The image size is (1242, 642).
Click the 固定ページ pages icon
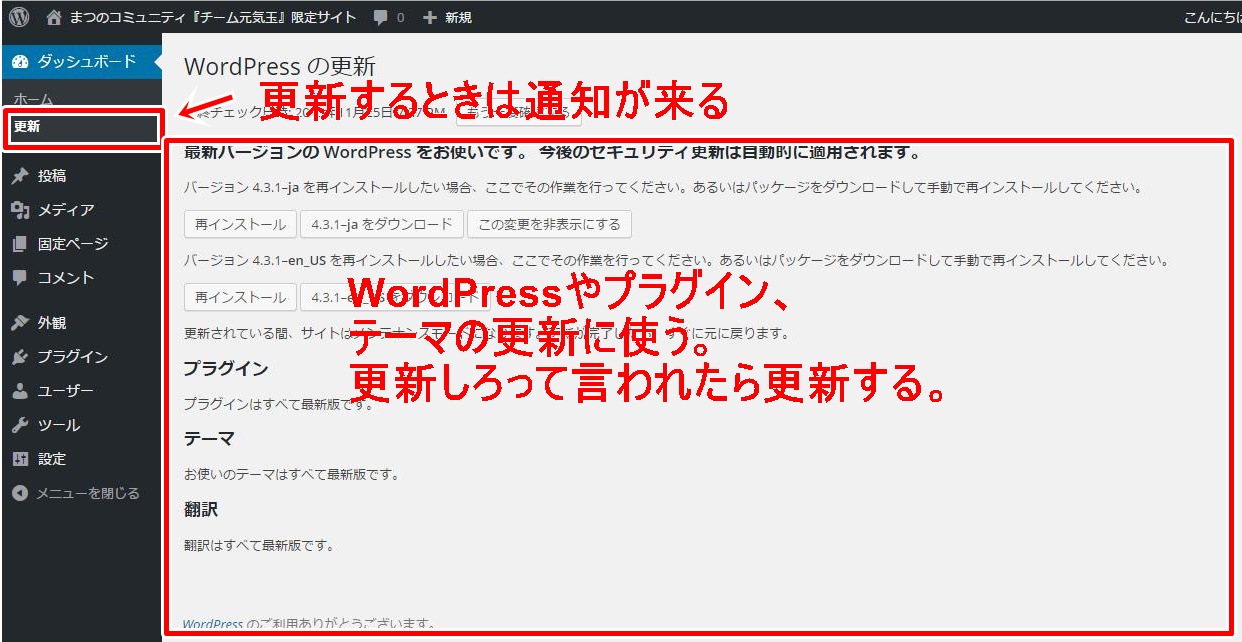20,244
